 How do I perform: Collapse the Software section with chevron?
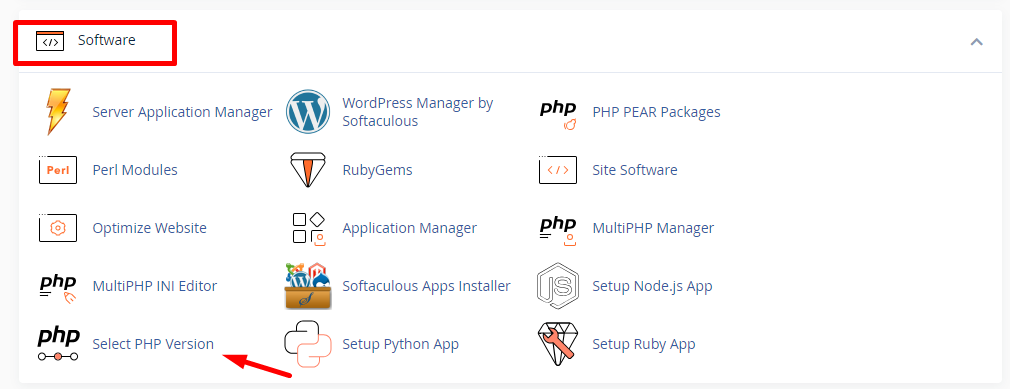tap(977, 42)
